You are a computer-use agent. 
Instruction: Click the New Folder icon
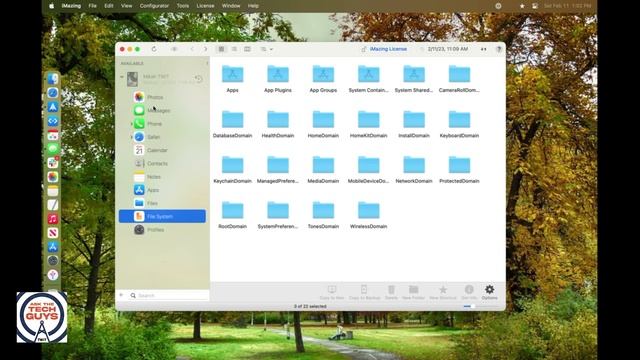coord(413,290)
